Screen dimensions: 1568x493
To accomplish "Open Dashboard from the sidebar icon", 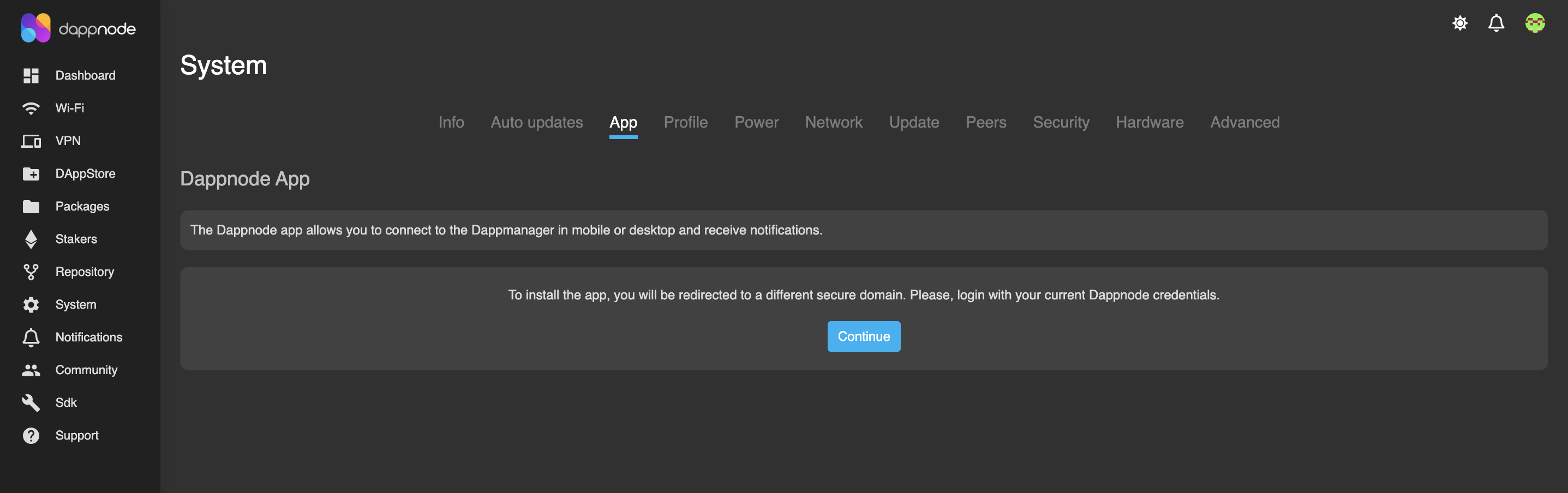I will 31,75.
